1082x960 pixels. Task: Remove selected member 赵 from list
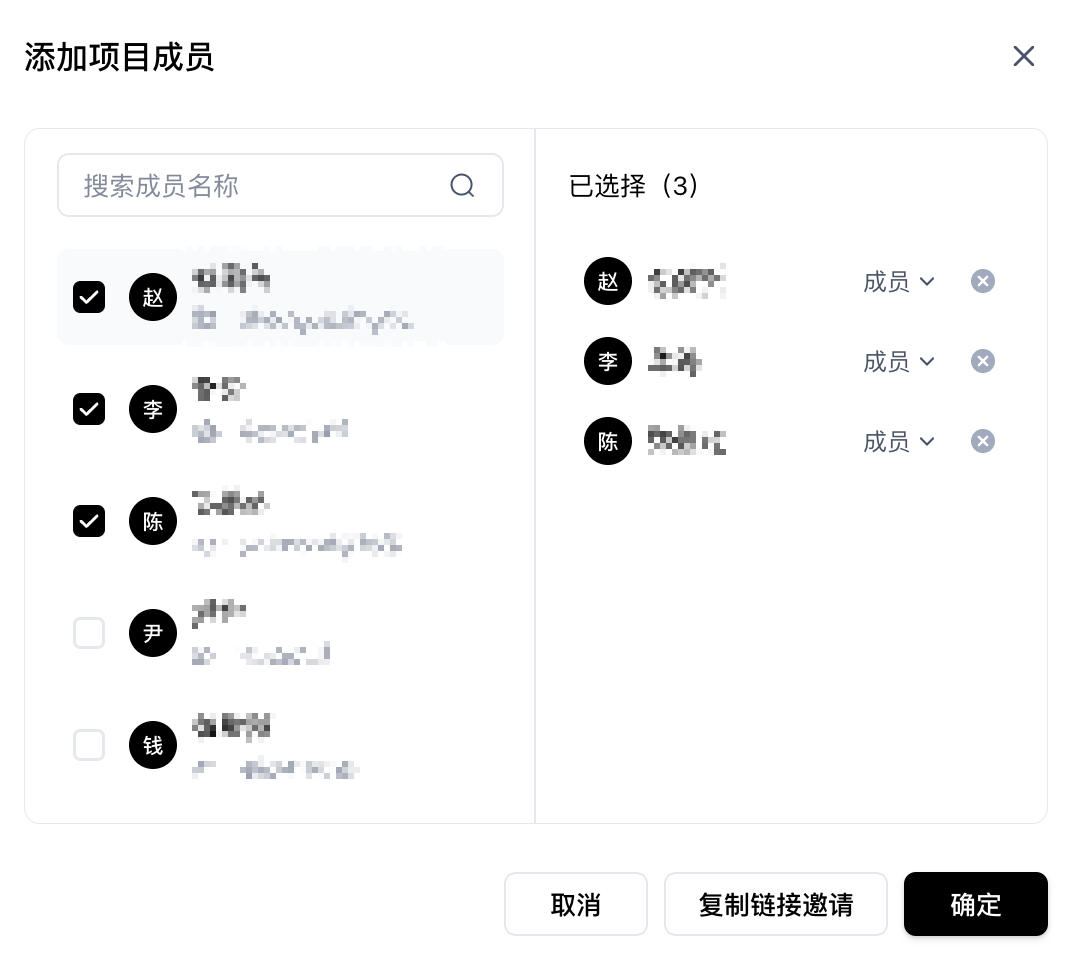pos(983,282)
